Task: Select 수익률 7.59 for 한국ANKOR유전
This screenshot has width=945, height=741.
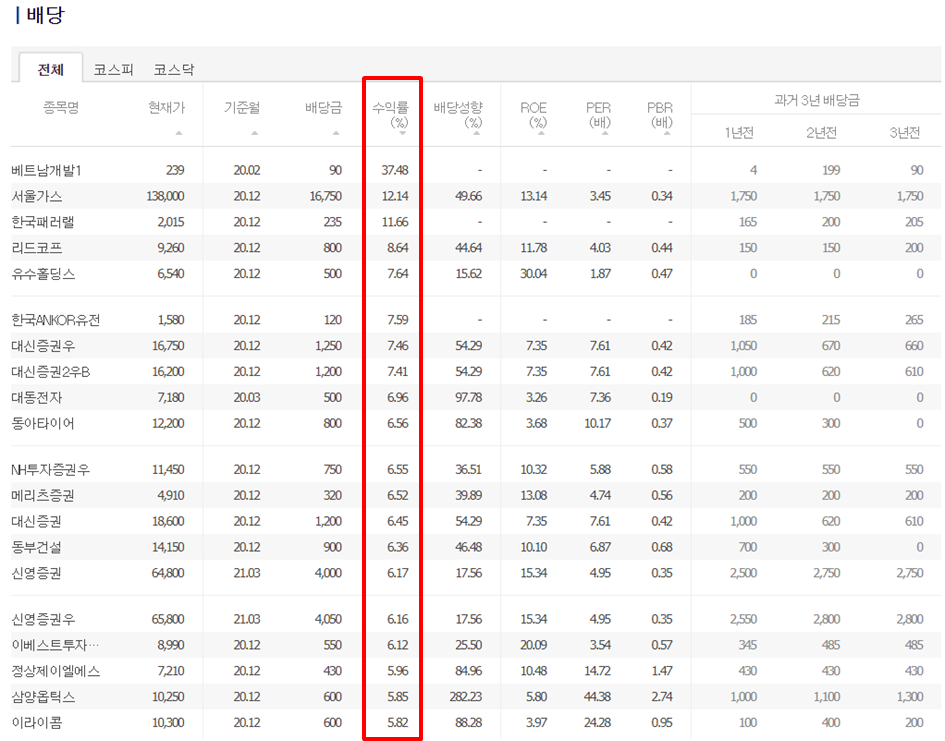Action: (x=397, y=320)
